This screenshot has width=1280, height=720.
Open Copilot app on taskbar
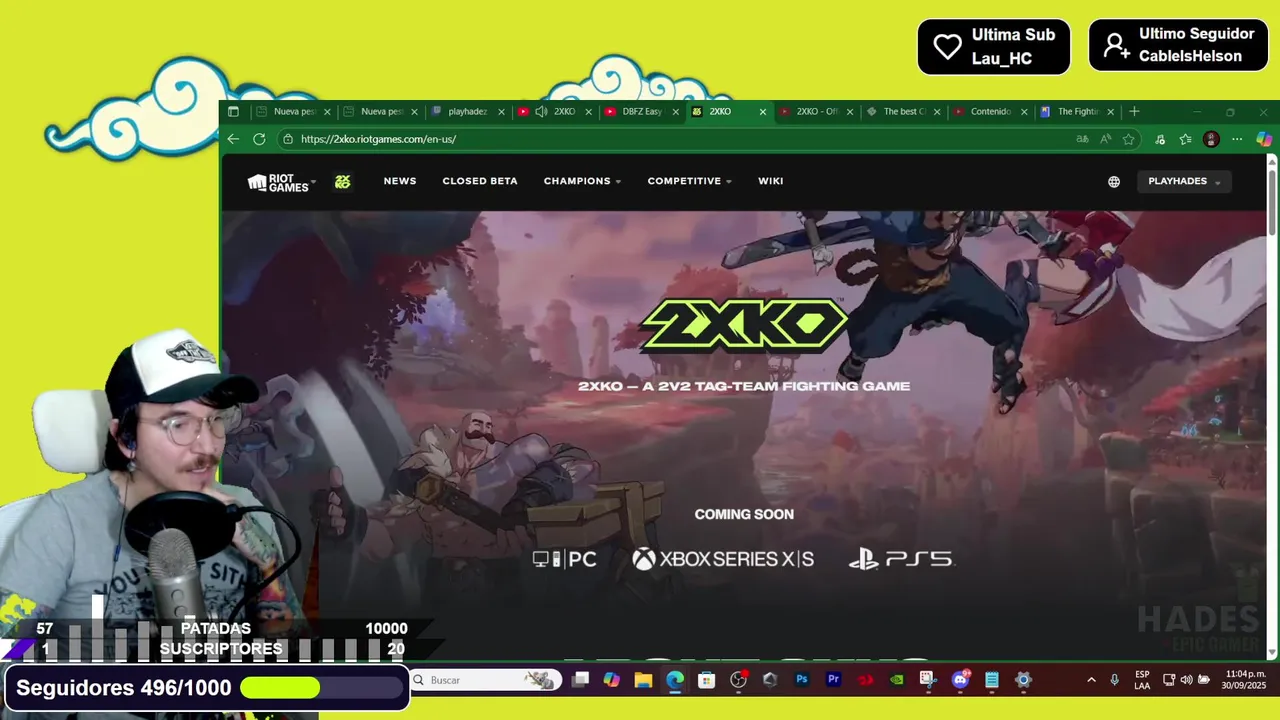coord(611,680)
